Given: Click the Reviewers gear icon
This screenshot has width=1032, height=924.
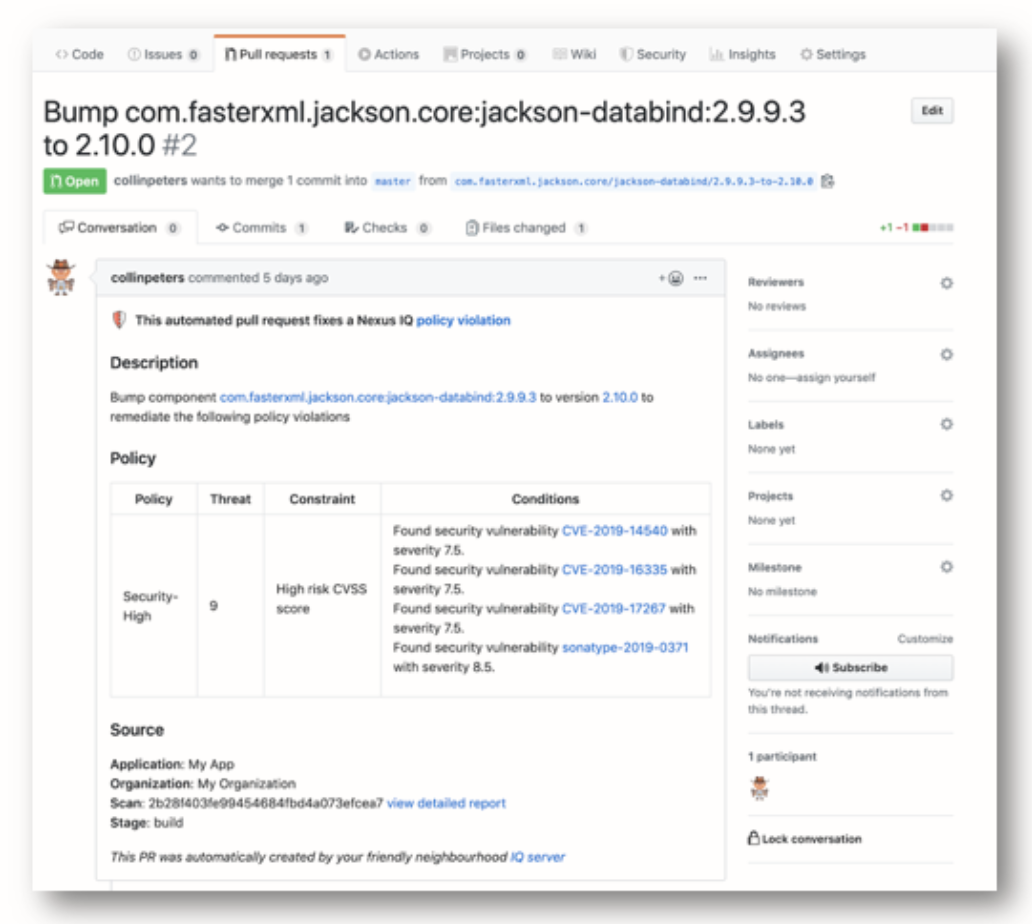Looking at the screenshot, I should 946,283.
